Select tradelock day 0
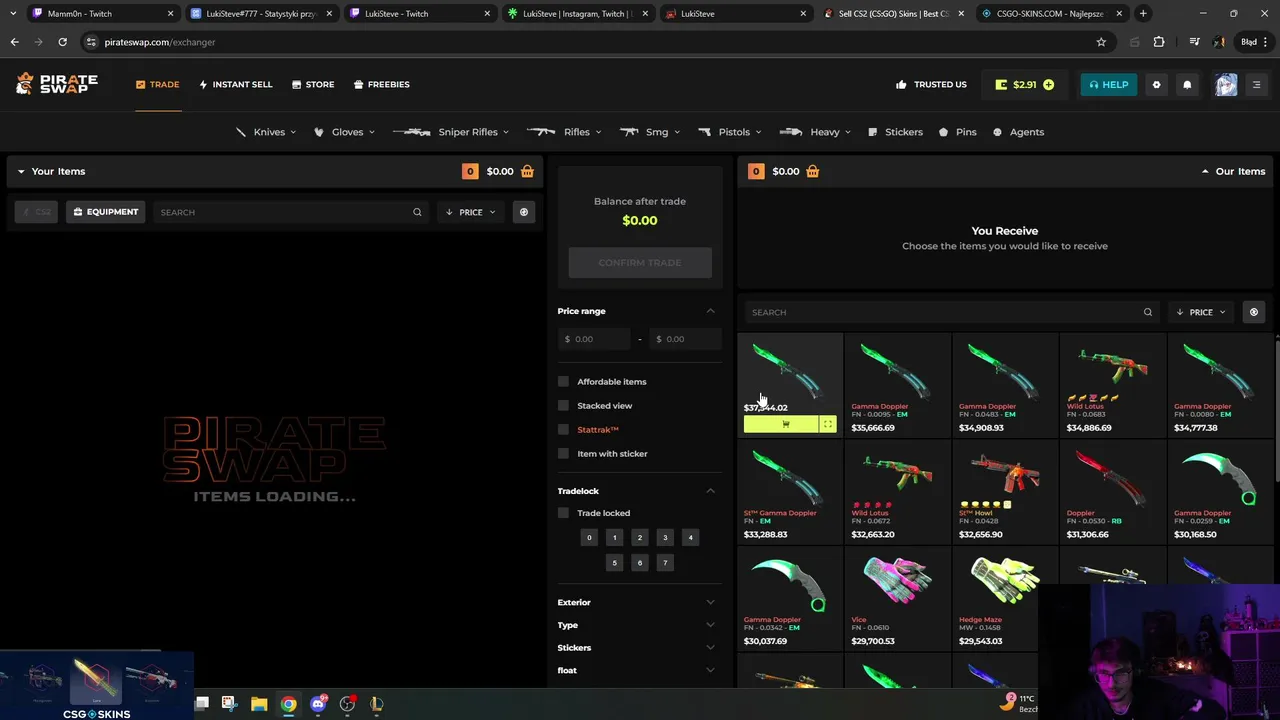Viewport: 1280px width, 720px height. (589, 538)
